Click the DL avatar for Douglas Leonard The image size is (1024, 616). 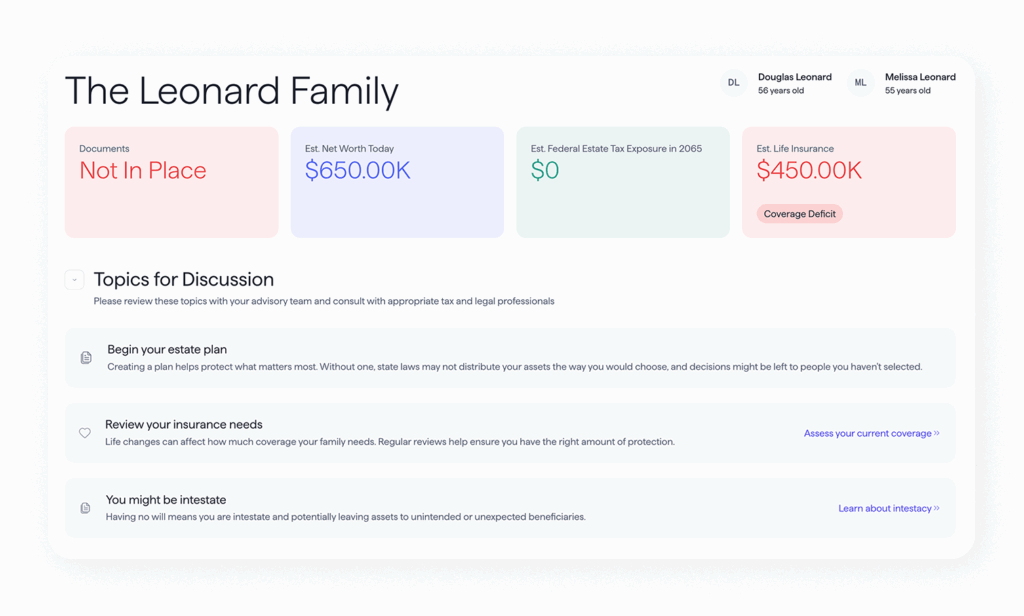[733, 83]
